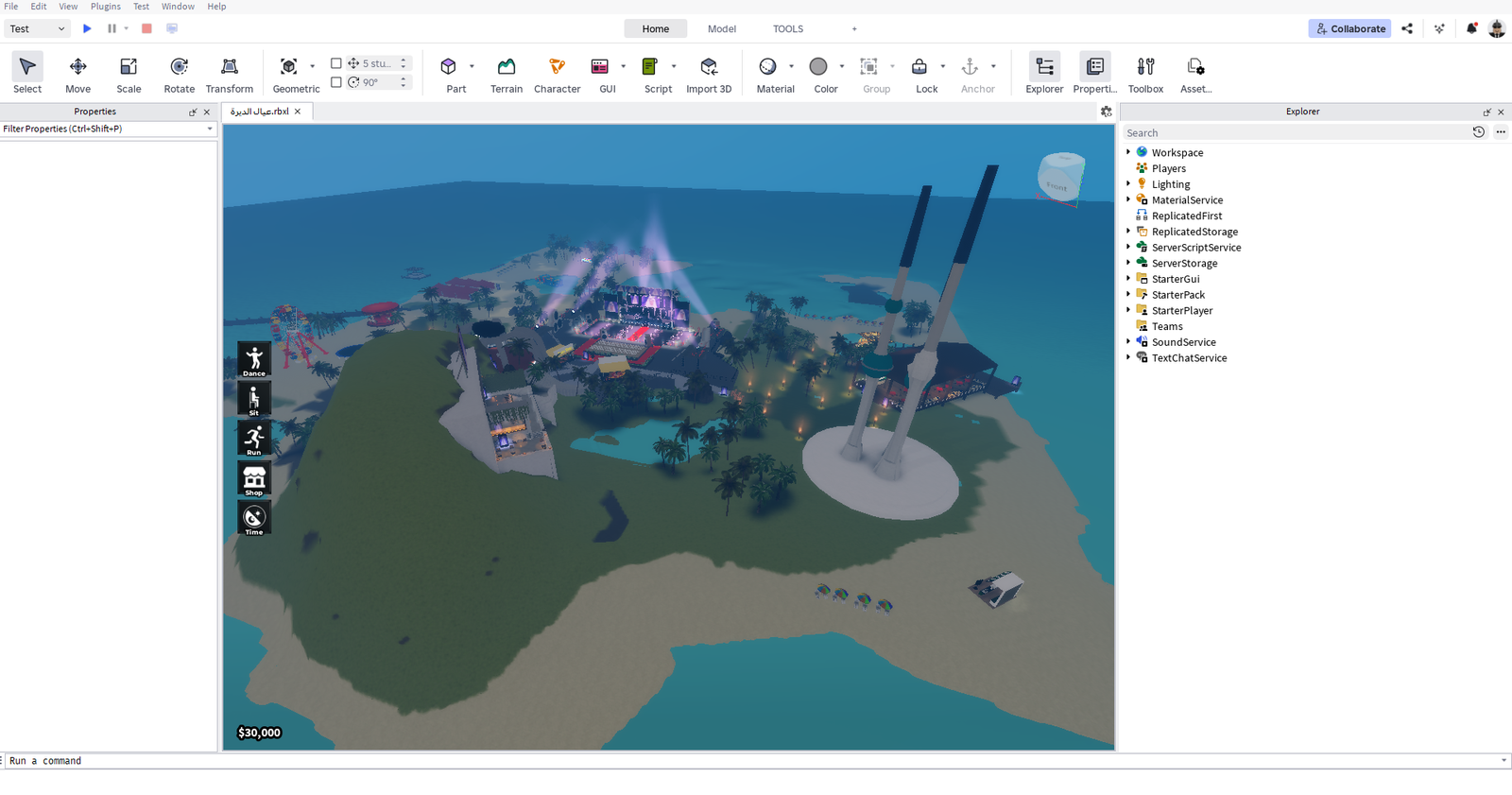Click the Collaborate button
The width and height of the screenshot is (1512, 795).
coord(1349,28)
